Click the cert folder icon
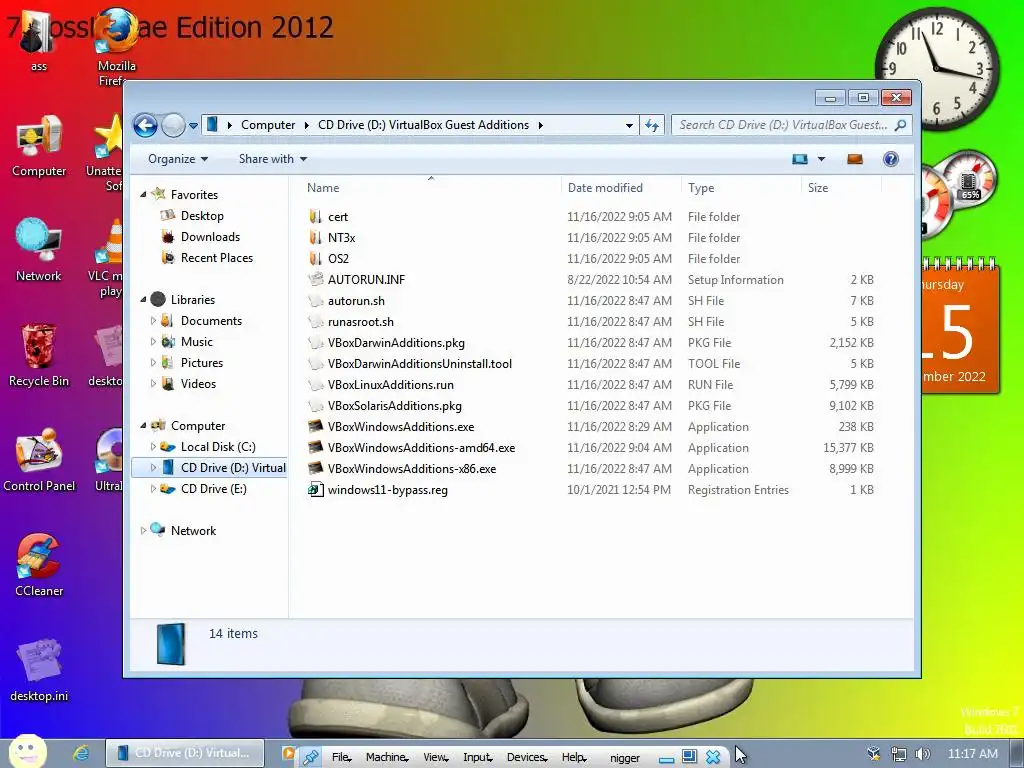This screenshot has height=768, width=1024. (x=315, y=216)
